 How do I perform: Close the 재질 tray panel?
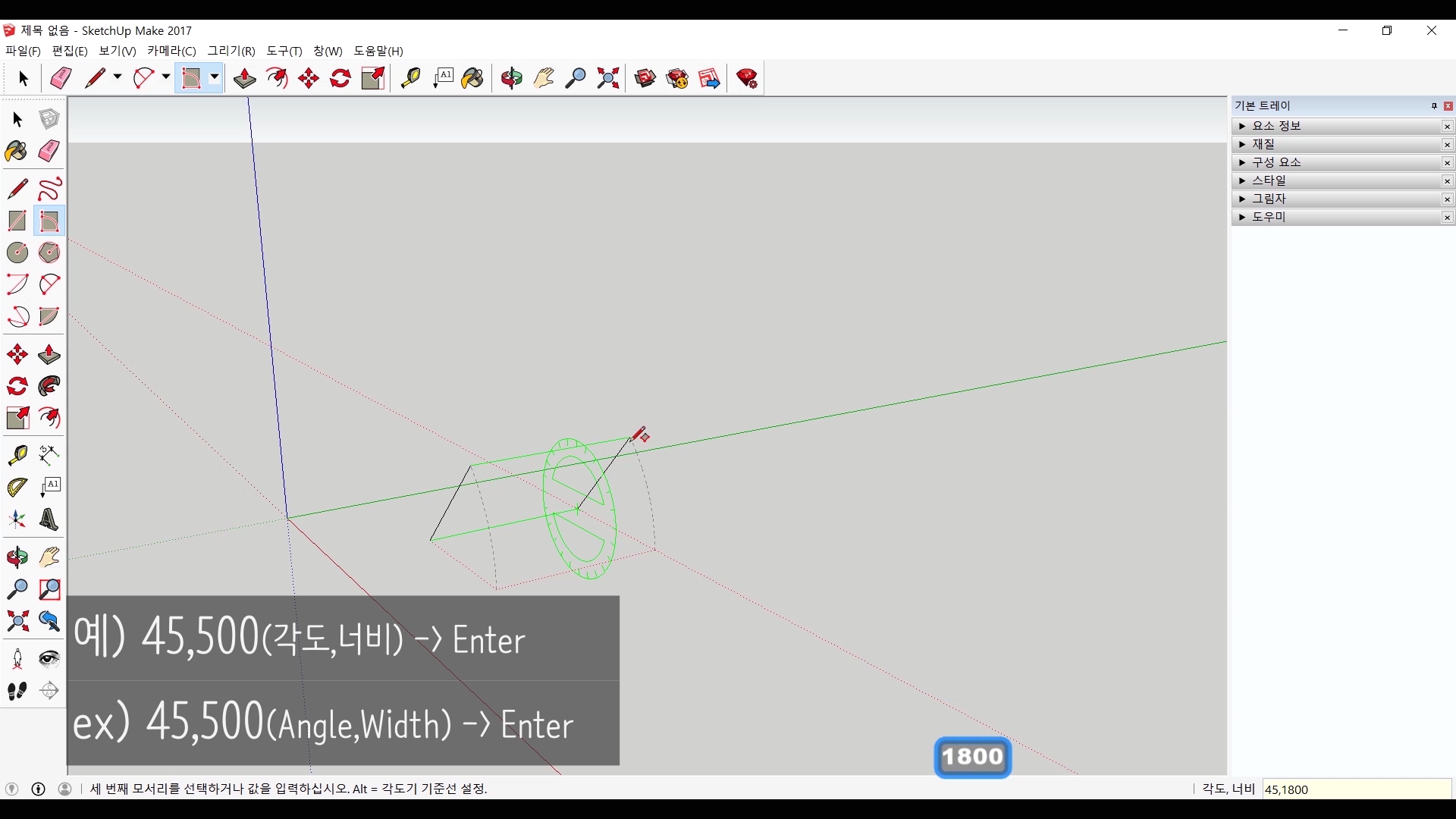[x=1447, y=144]
